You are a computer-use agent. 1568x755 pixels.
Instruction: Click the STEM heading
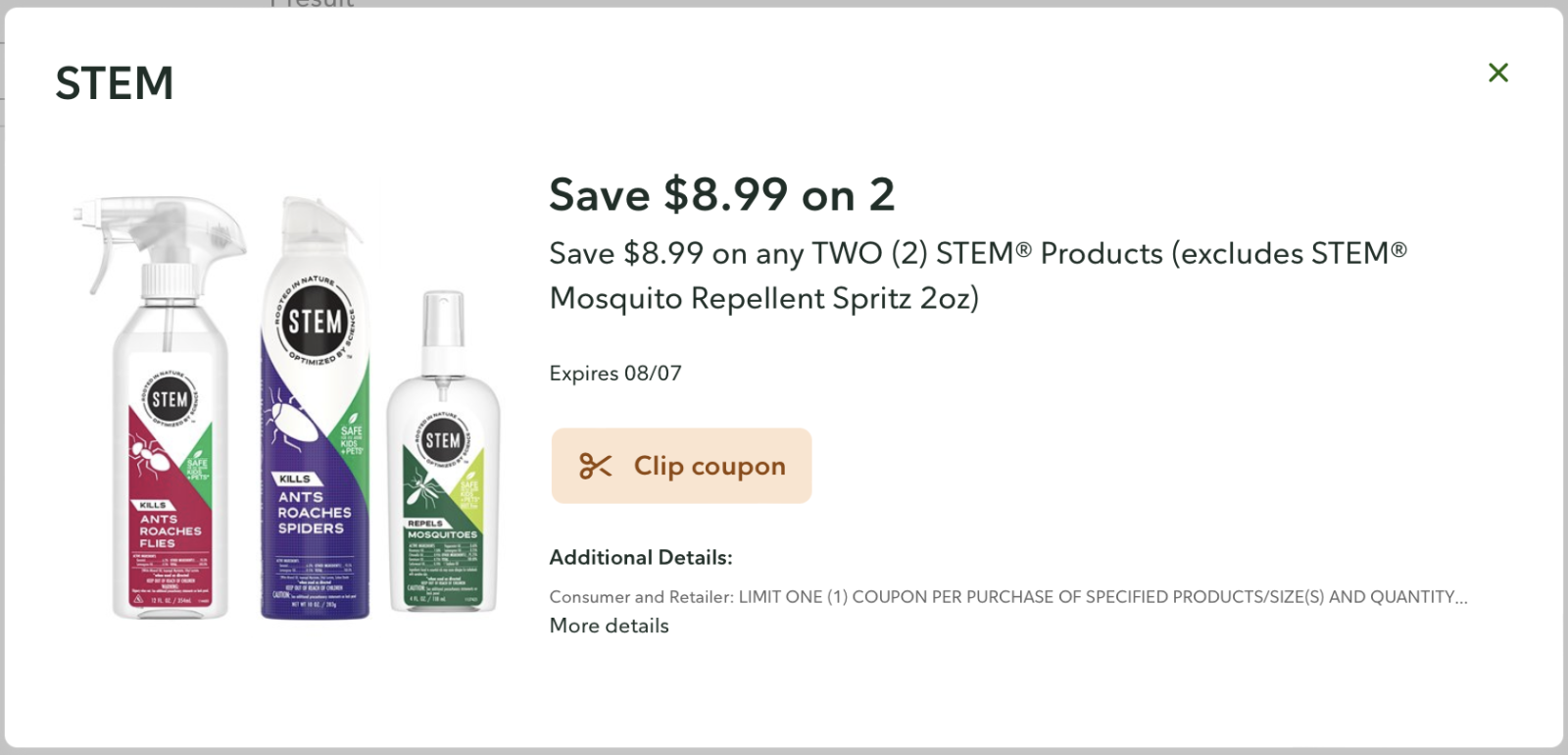click(x=115, y=83)
